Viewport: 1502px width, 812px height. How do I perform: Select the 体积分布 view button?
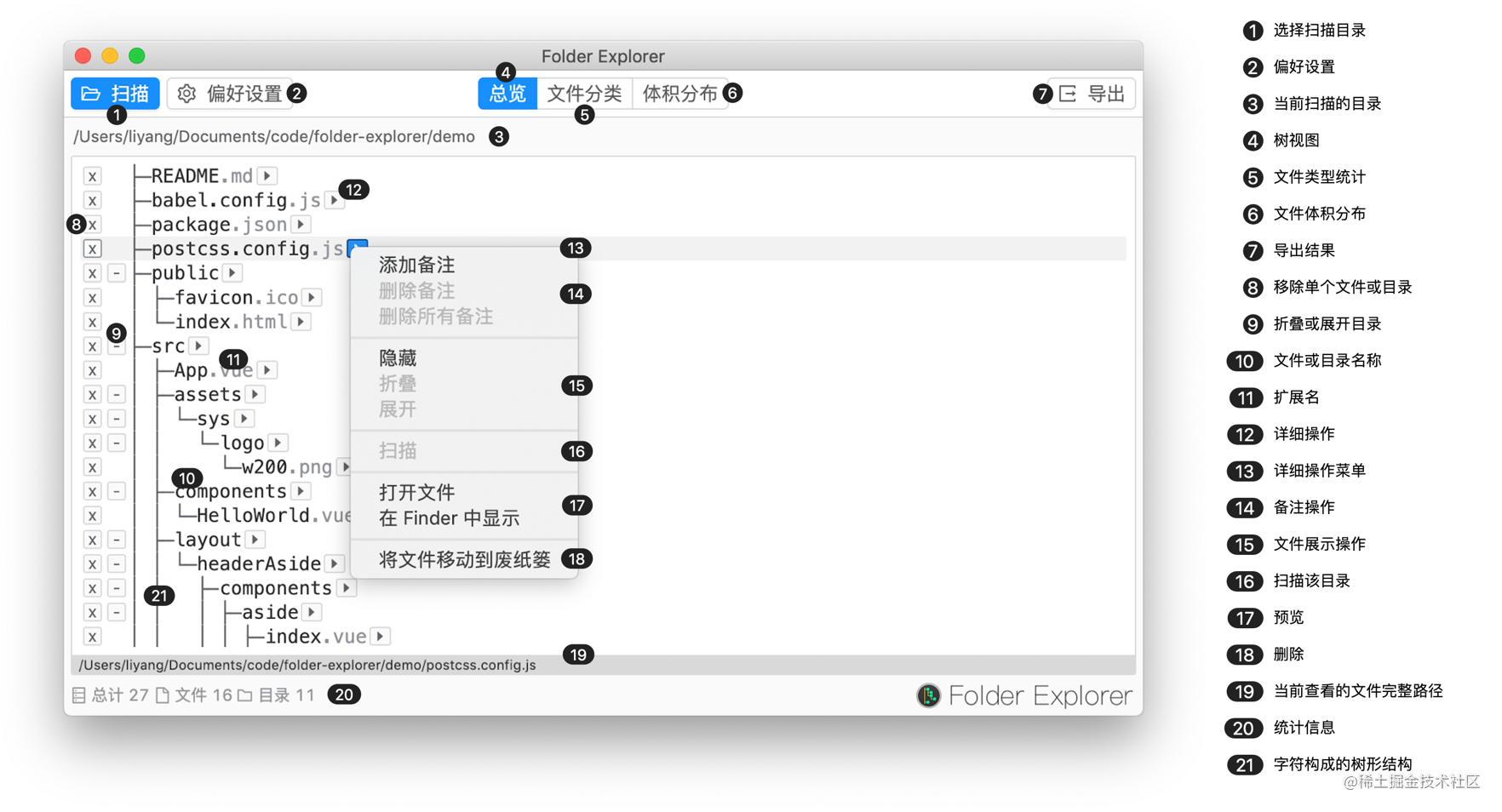pyautogui.click(x=680, y=94)
